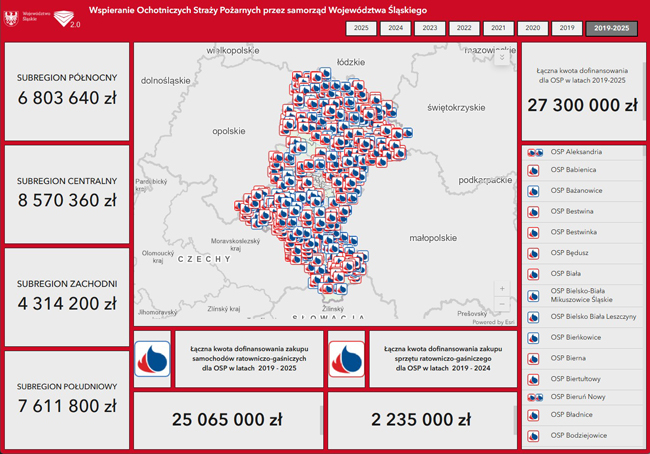Open the OSP Aleksandria list entry
Viewport: 650px width, 454px height.
click(x=582, y=152)
